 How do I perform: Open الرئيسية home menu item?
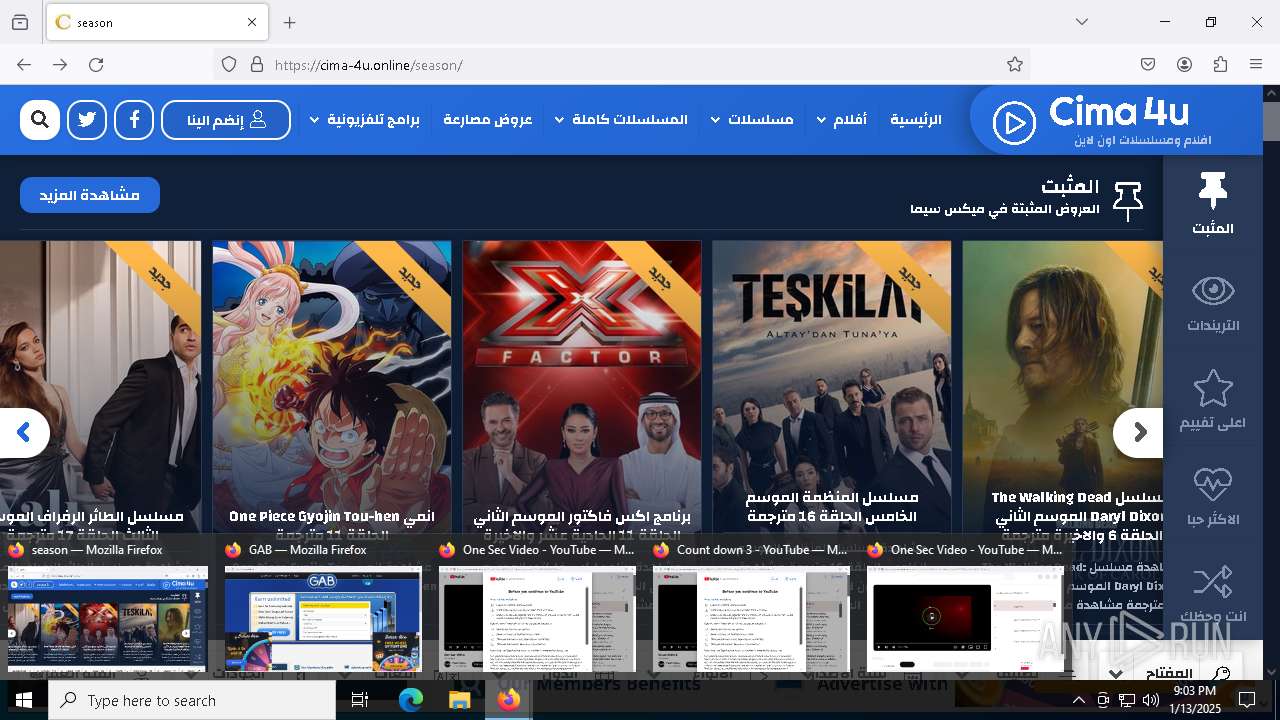click(x=916, y=120)
